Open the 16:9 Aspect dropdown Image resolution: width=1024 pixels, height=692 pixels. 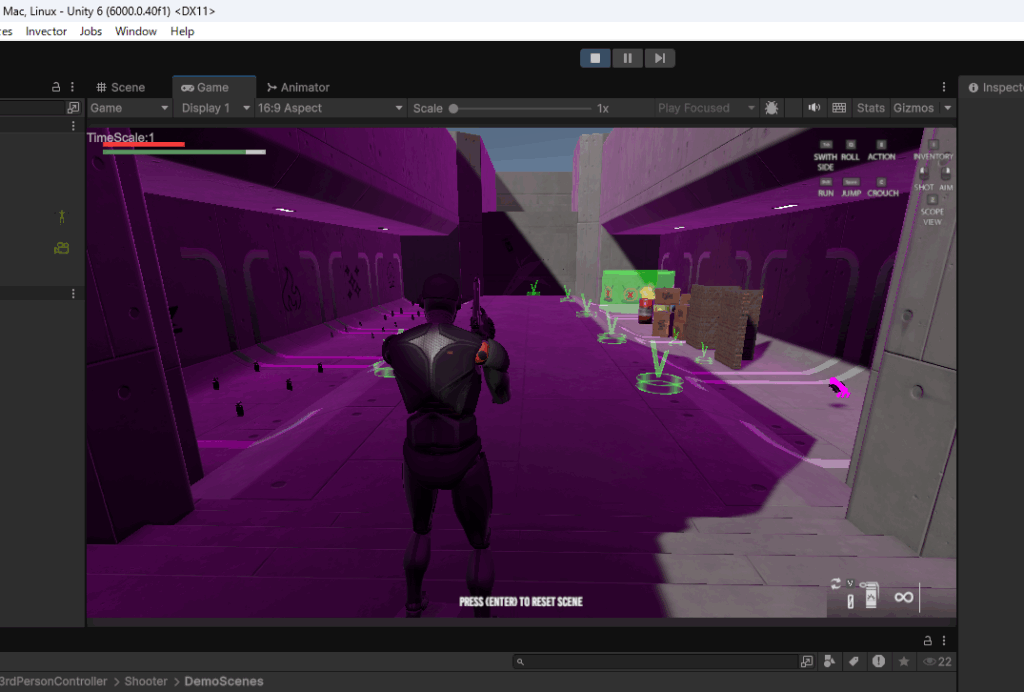tap(329, 108)
